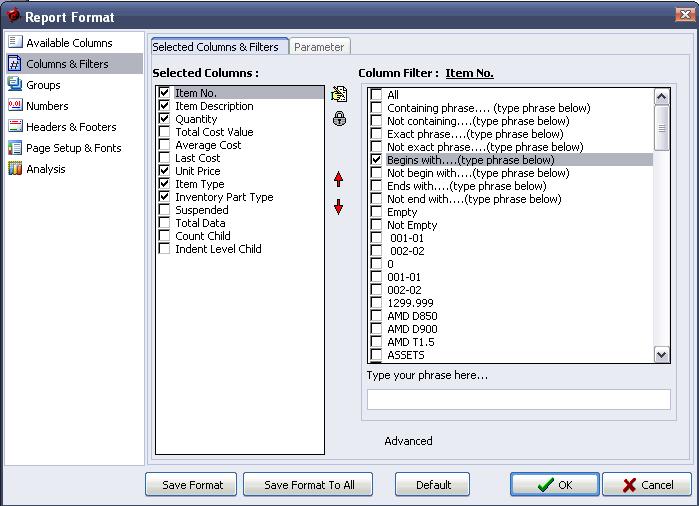Open Available Columns in the sidebar
This screenshot has height=506, width=699.
click(x=68, y=43)
